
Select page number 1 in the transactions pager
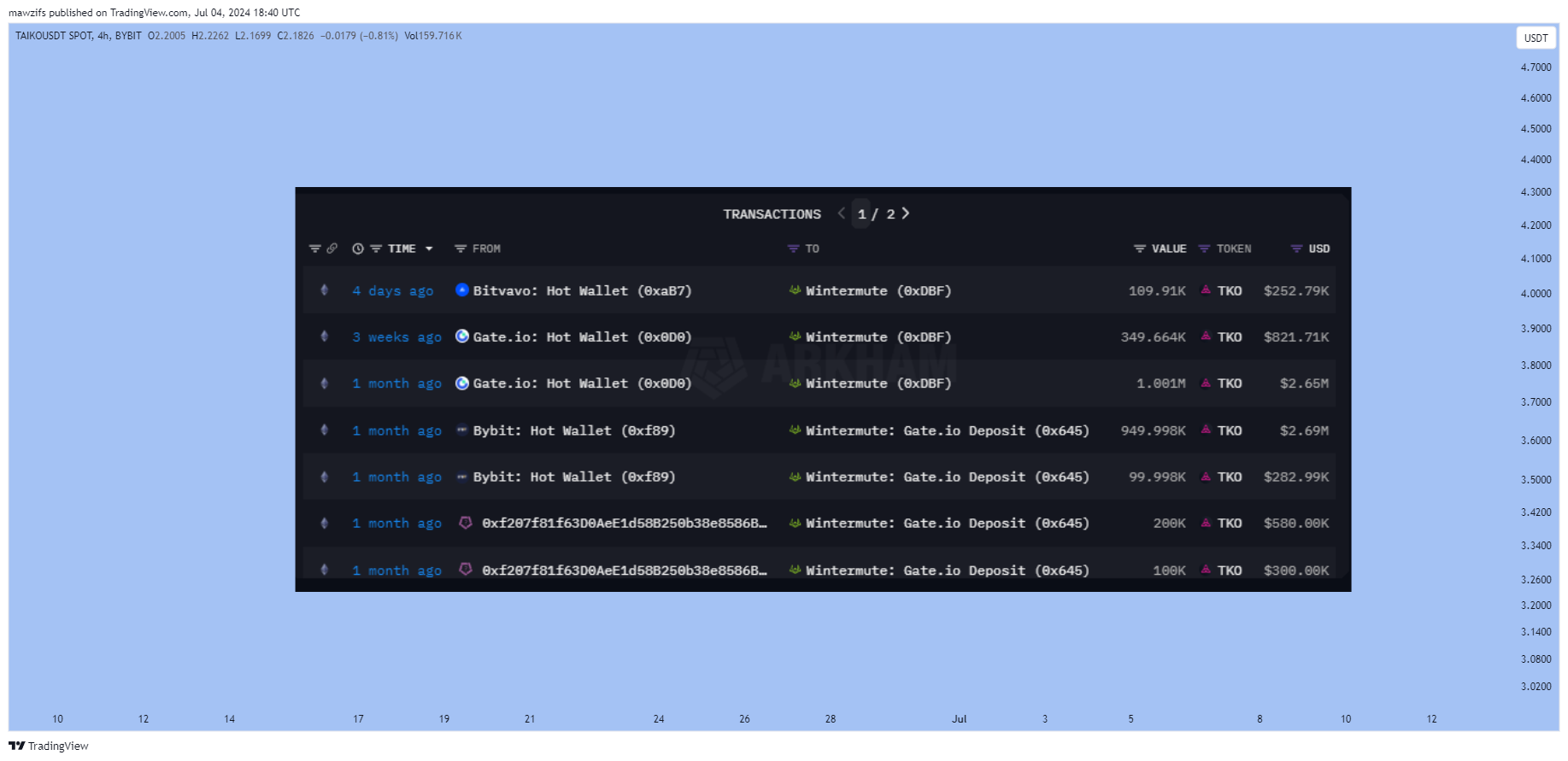point(862,214)
